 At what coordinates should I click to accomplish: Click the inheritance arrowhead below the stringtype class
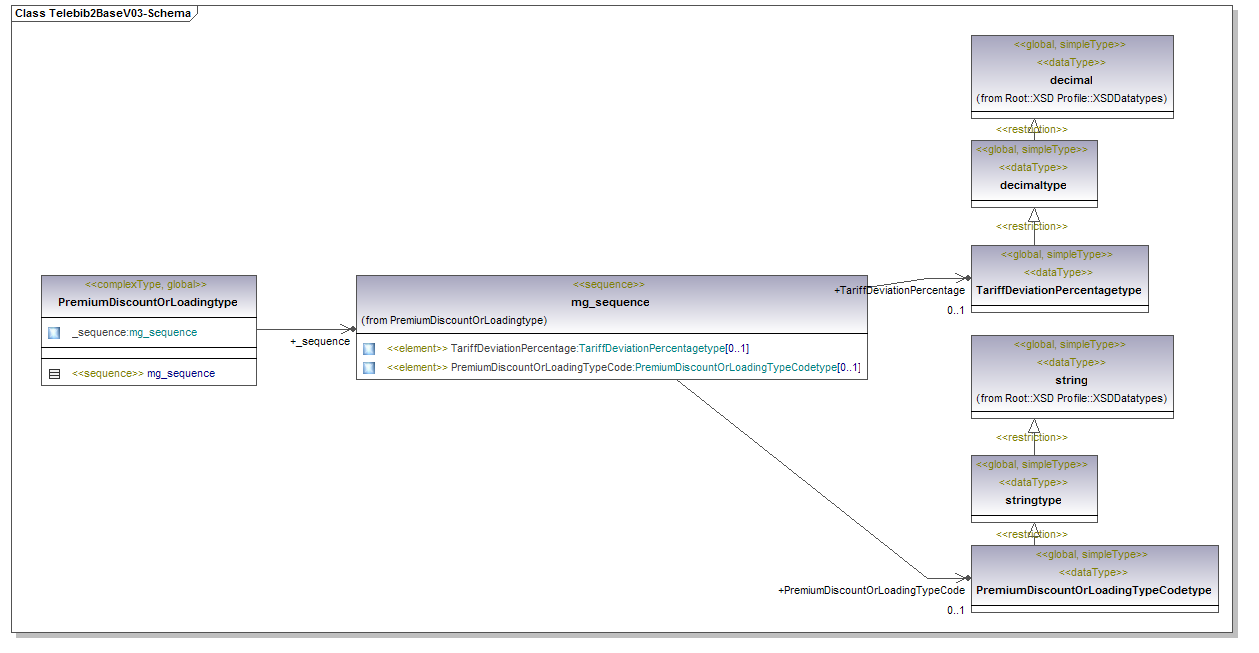pyautogui.click(x=1034, y=529)
